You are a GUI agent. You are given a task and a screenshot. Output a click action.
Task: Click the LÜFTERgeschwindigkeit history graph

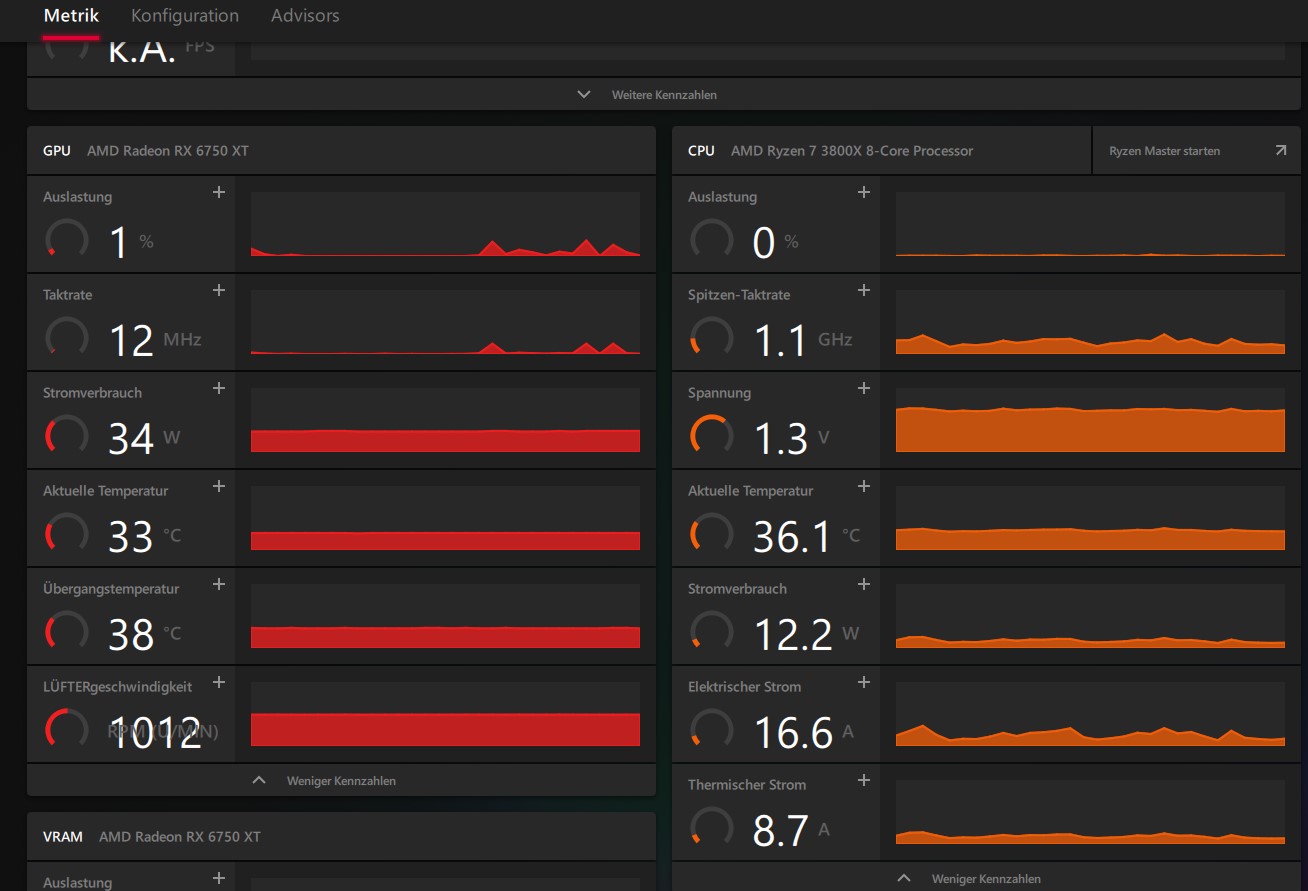(445, 714)
